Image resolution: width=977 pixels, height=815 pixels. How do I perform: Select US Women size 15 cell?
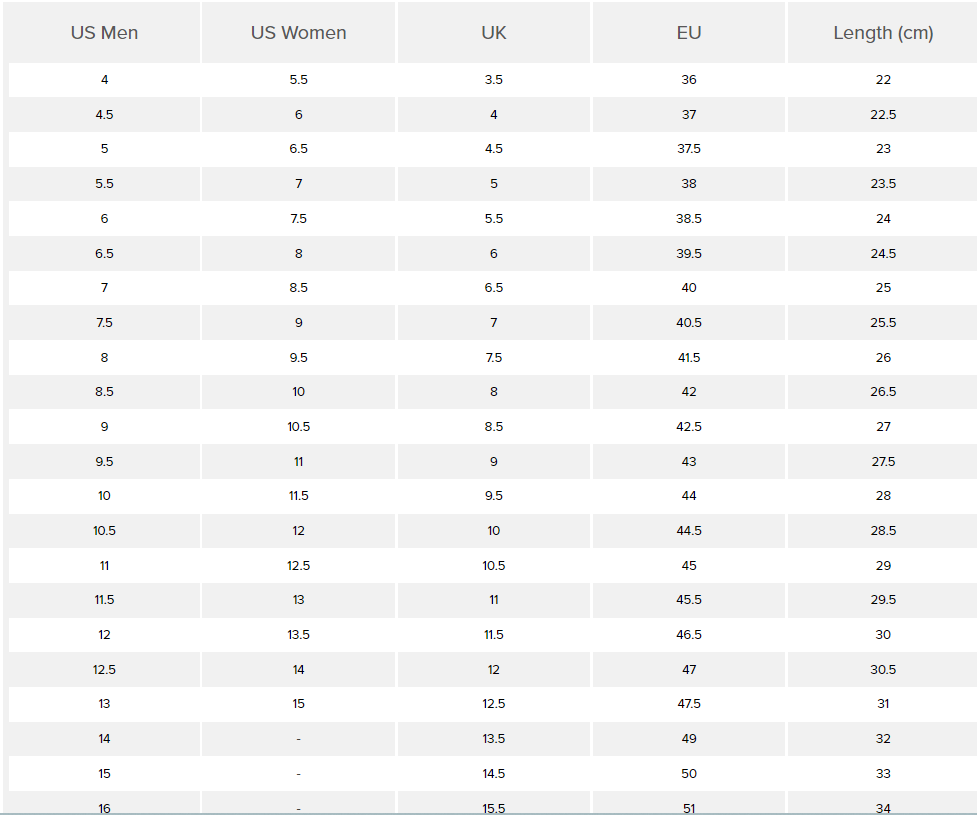click(298, 704)
